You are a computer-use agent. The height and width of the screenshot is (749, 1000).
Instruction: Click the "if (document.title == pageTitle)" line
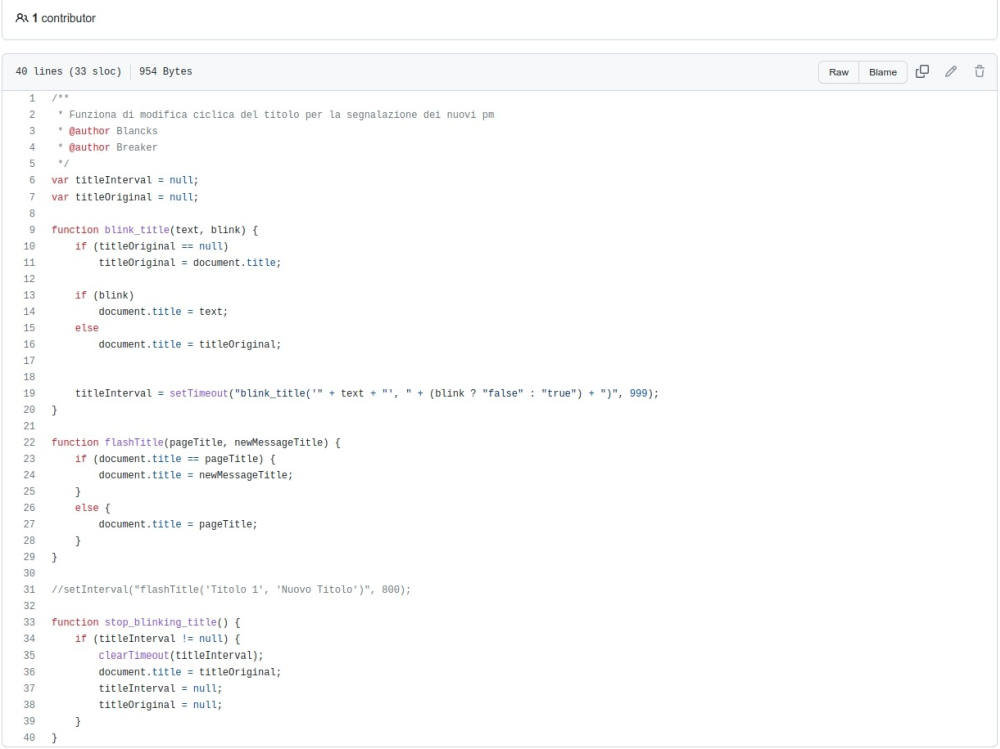coord(175,459)
